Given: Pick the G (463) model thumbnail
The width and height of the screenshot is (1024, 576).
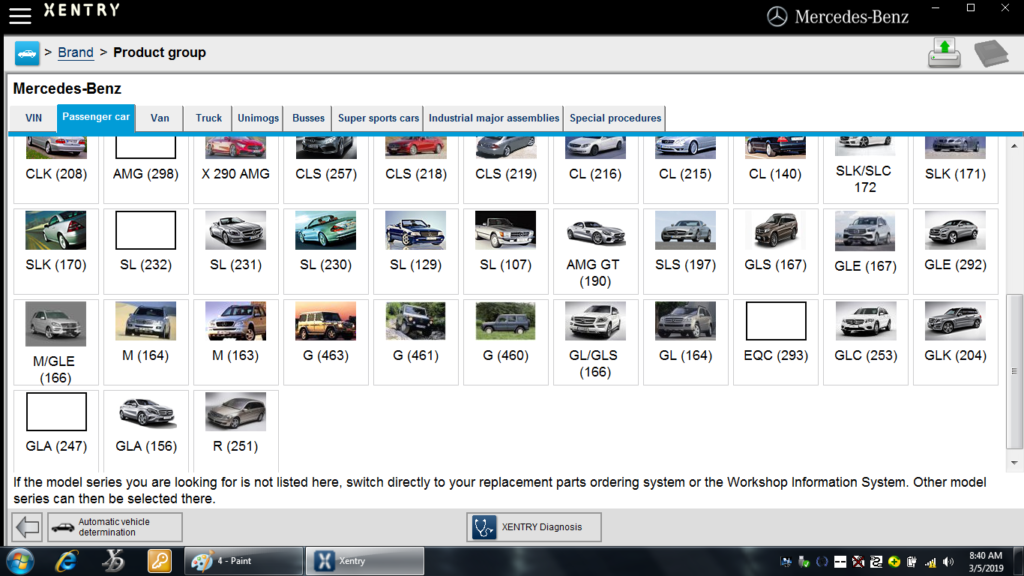Looking at the screenshot, I should pyautogui.click(x=325, y=321).
